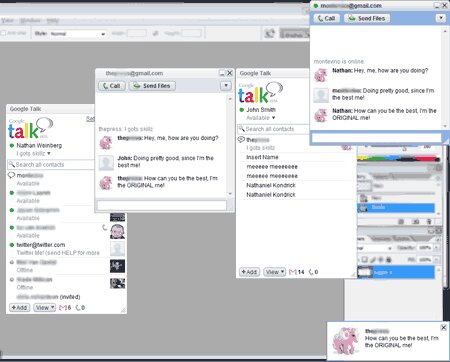This screenshot has height=362, width=450.
Task: Open the View dropdown in John Smith's Google Talk
Action: tap(275, 272)
